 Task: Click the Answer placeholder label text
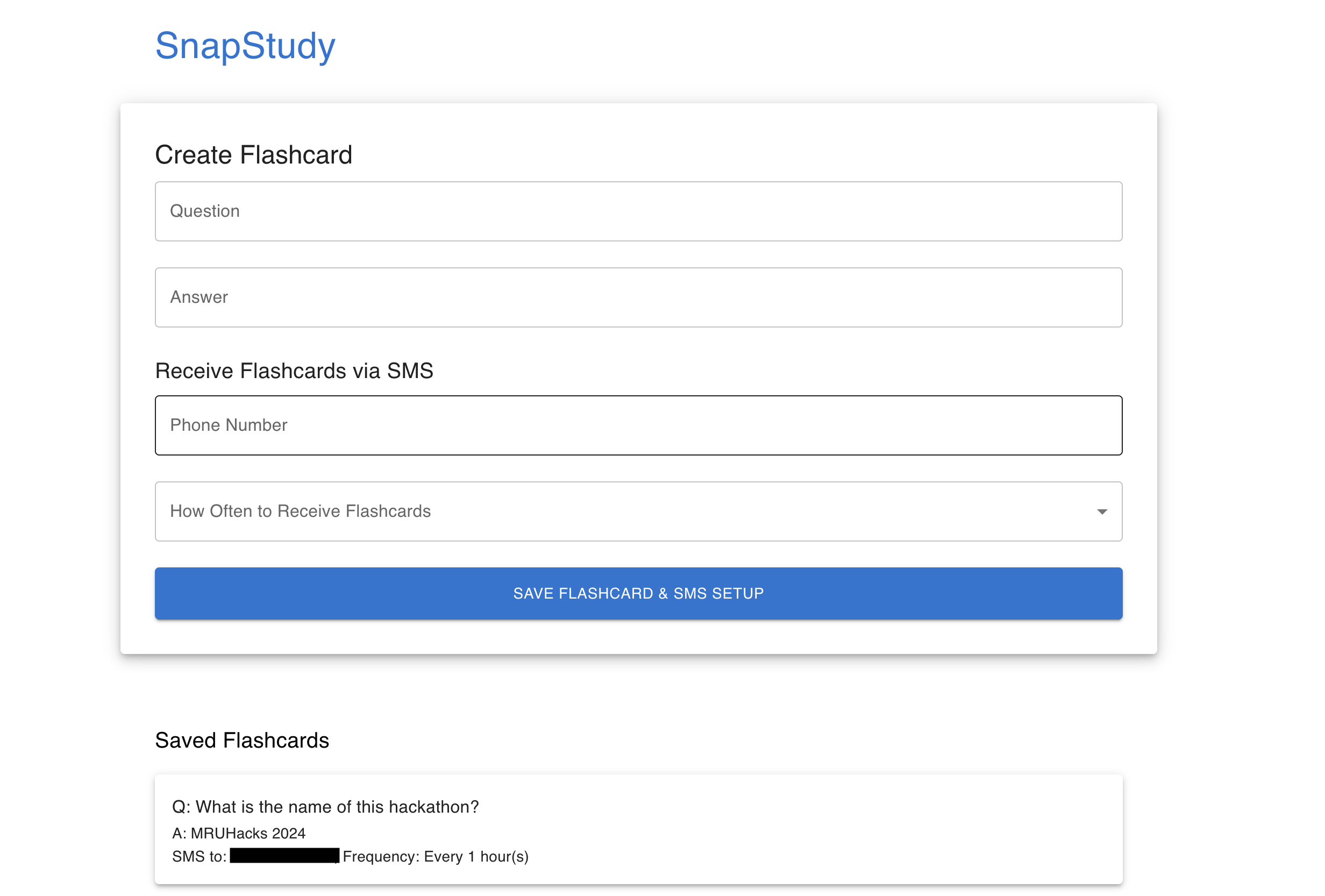pos(199,297)
